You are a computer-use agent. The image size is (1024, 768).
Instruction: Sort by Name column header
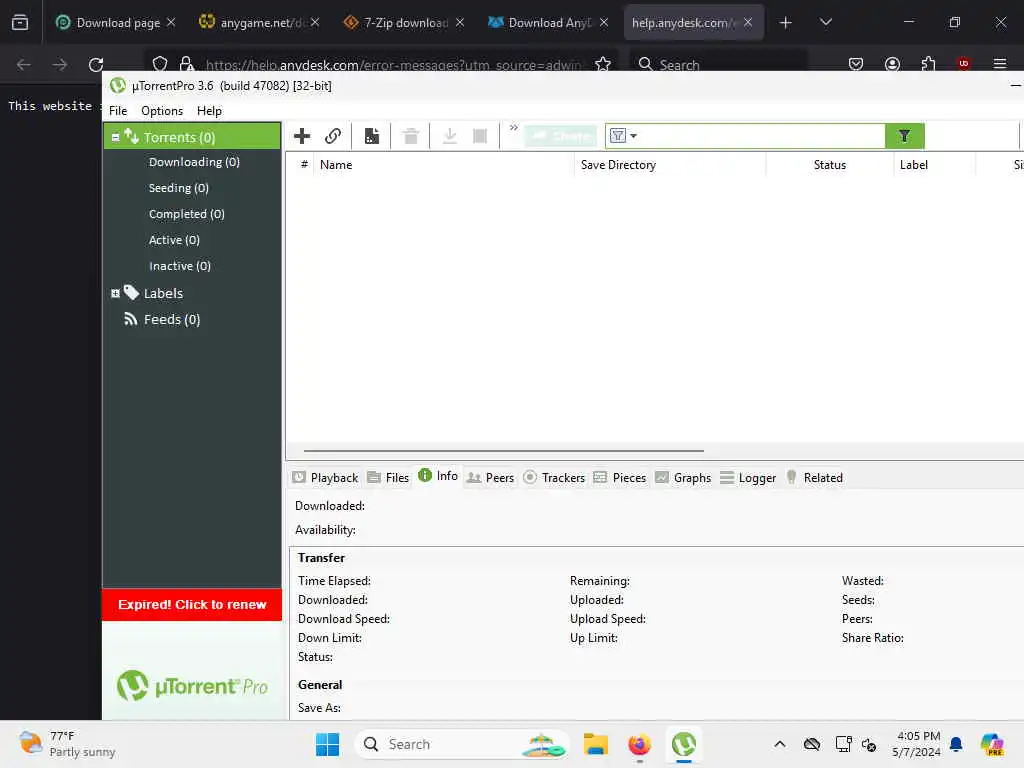(x=443, y=165)
